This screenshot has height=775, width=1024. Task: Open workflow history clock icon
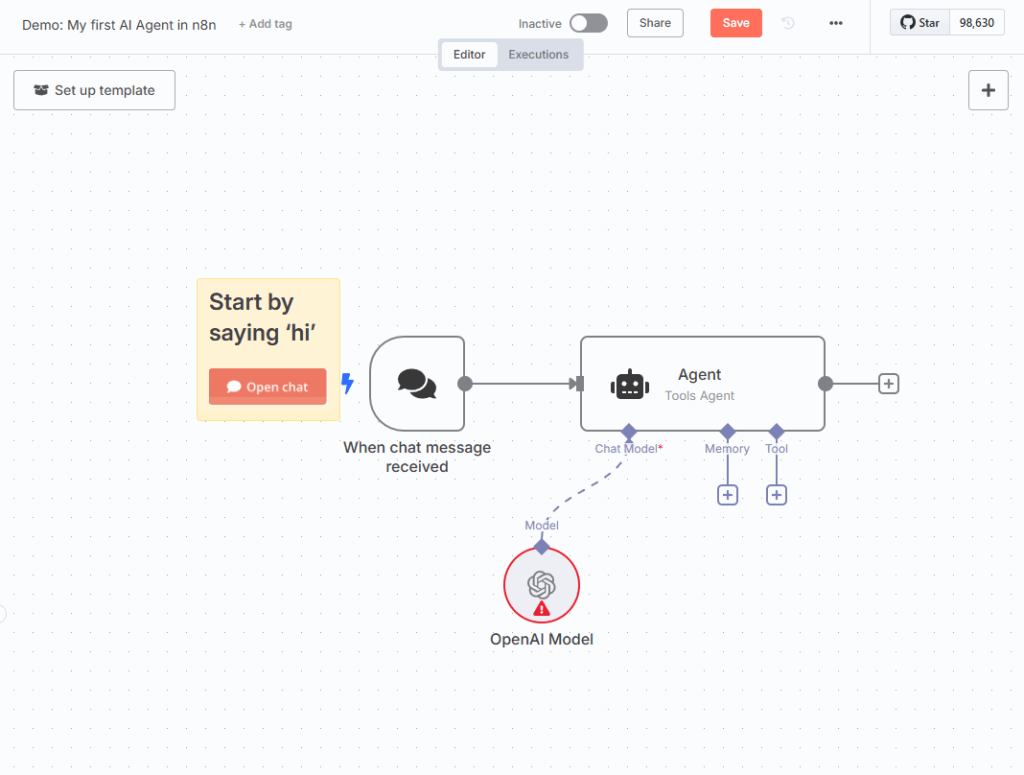788,23
